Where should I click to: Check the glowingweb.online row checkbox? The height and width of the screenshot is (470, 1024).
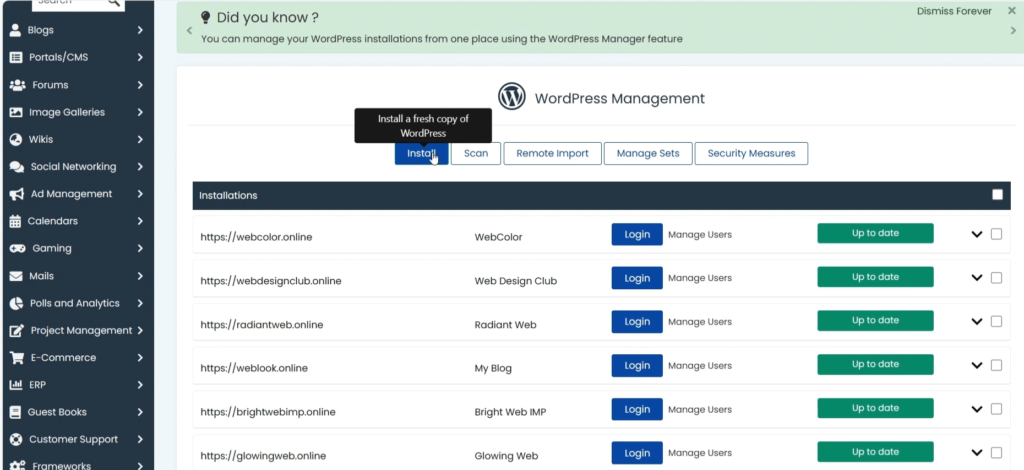996,452
